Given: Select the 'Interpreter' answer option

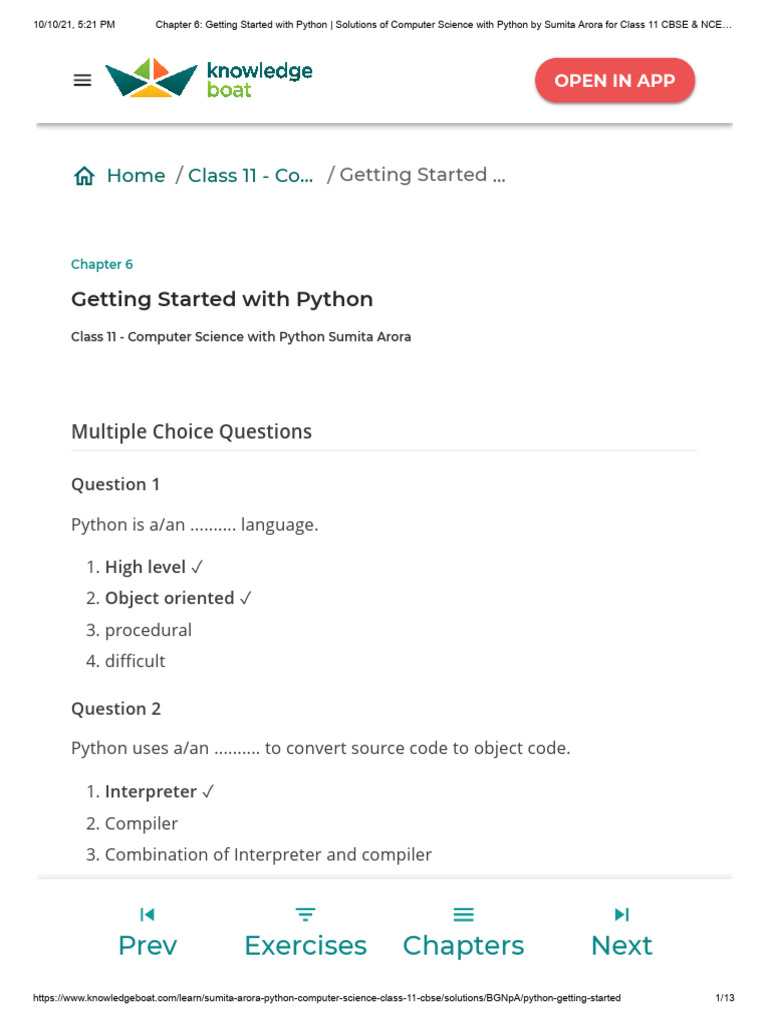Looking at the screenshot, I should pos(151,791).
